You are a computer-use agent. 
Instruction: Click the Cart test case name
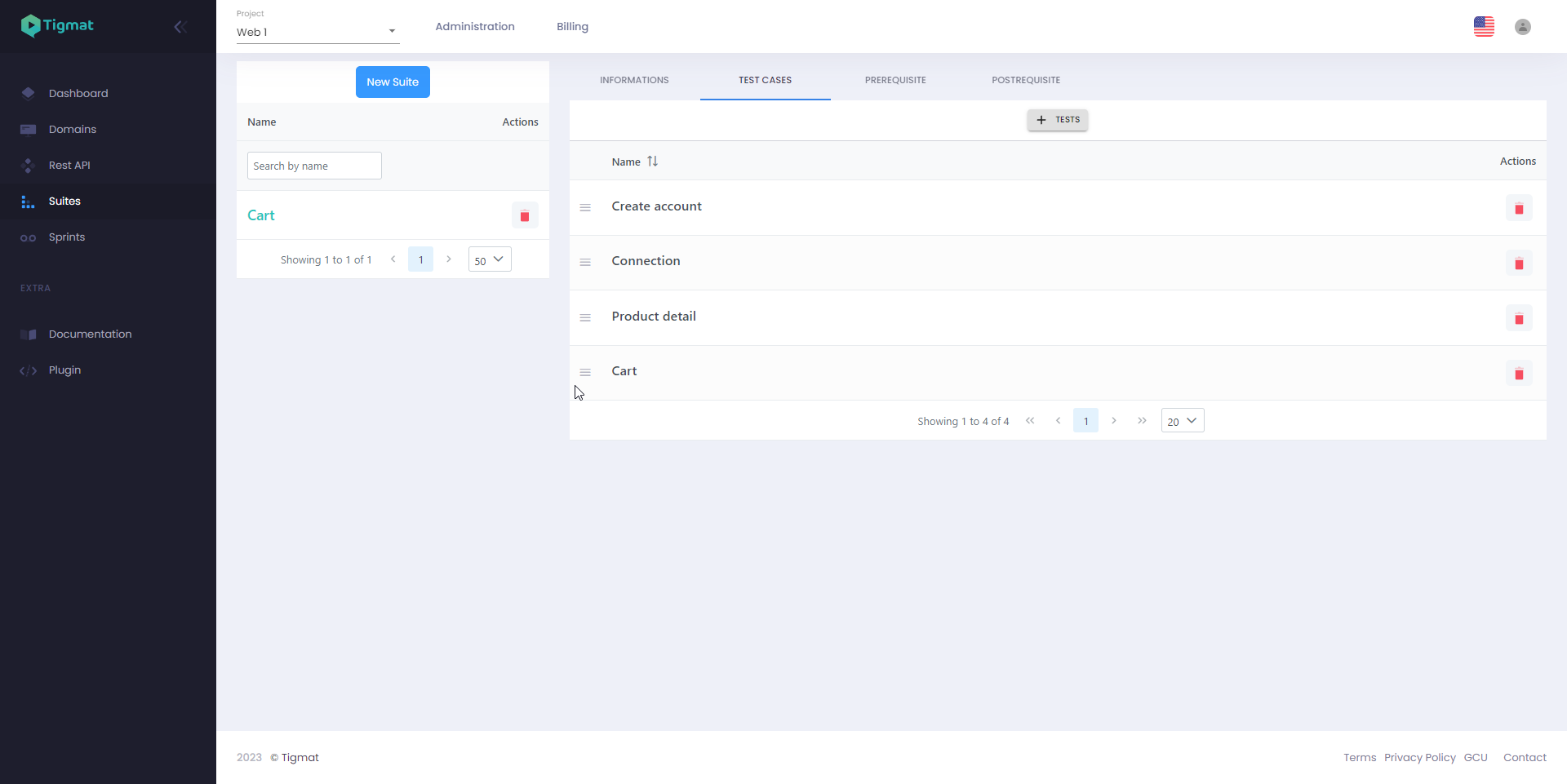[624, 371]
